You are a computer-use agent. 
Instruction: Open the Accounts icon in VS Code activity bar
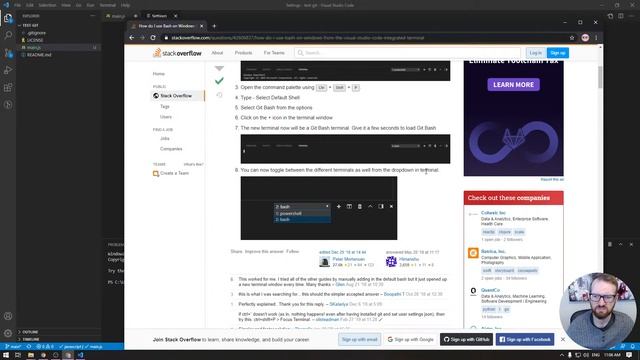pyautogui.click(x=8, y=316)
